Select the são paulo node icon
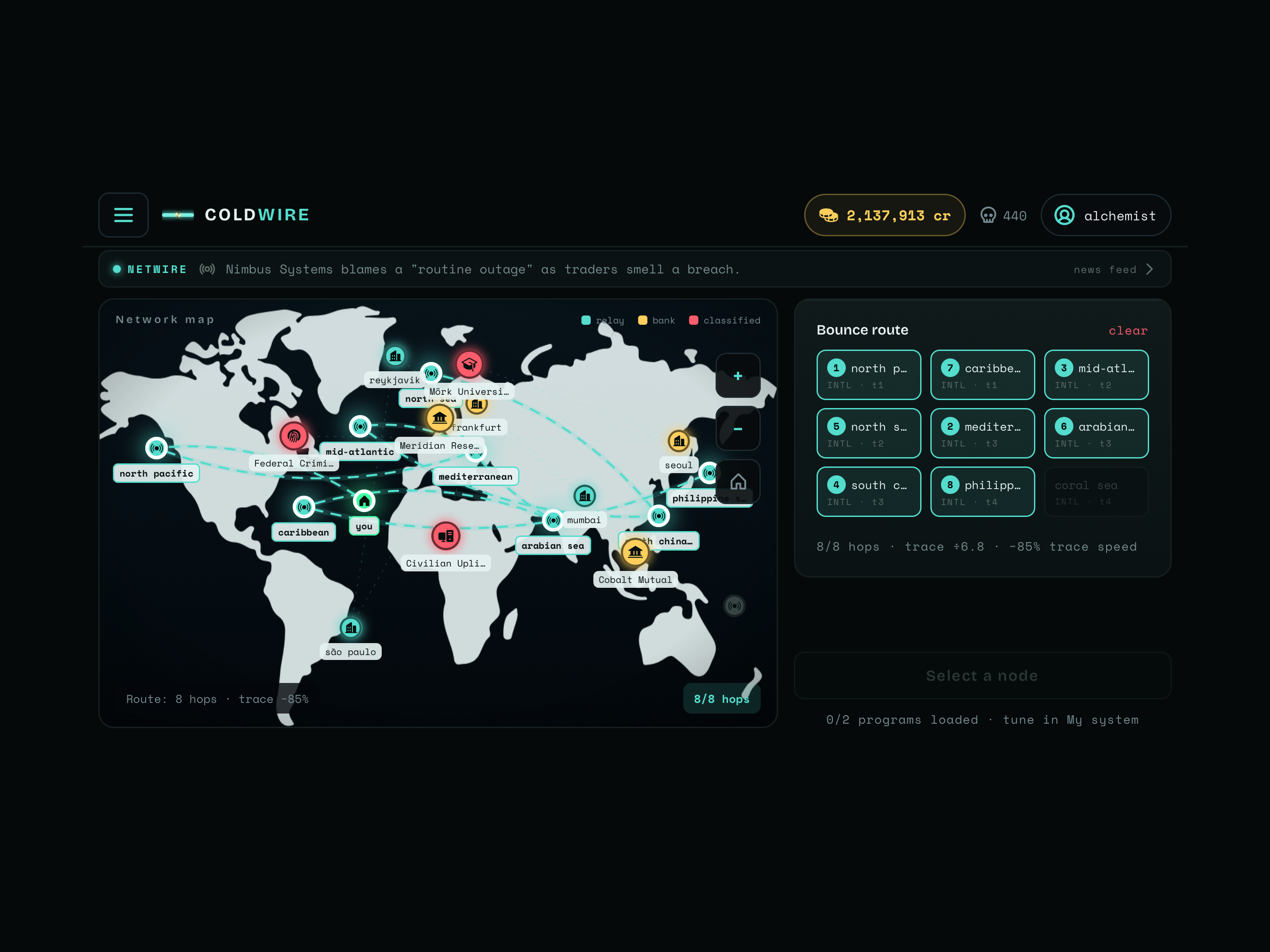Viewport: 1270px width, 952px height. point(351,628)
